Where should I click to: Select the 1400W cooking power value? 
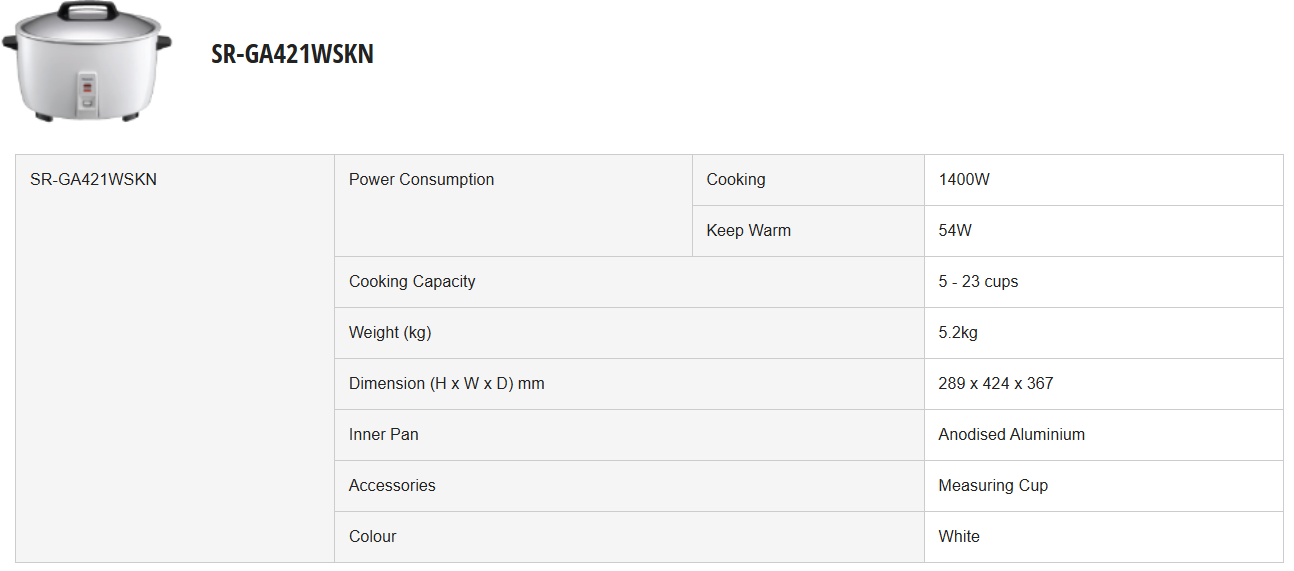964,180
